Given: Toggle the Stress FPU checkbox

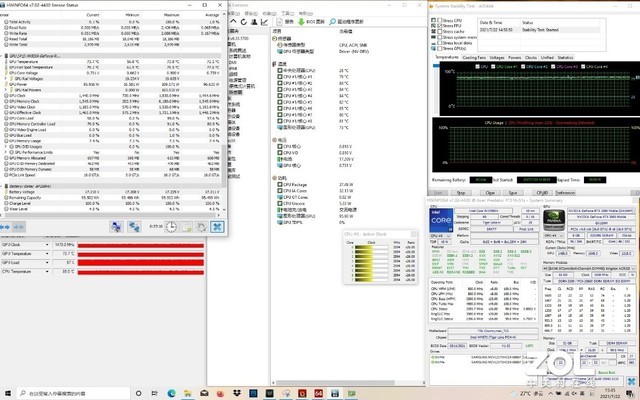Looking at the screenshot, I should (438, 25).
